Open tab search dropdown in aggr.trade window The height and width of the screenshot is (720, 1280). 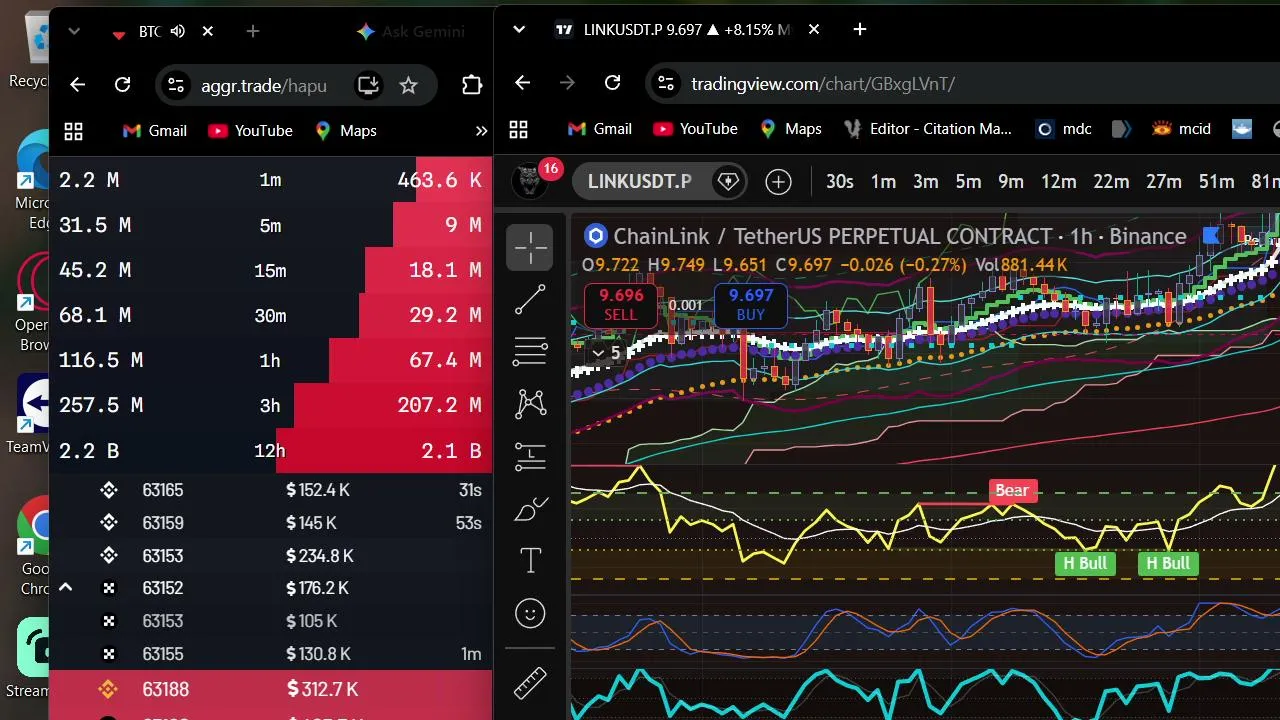click(74, 31)
